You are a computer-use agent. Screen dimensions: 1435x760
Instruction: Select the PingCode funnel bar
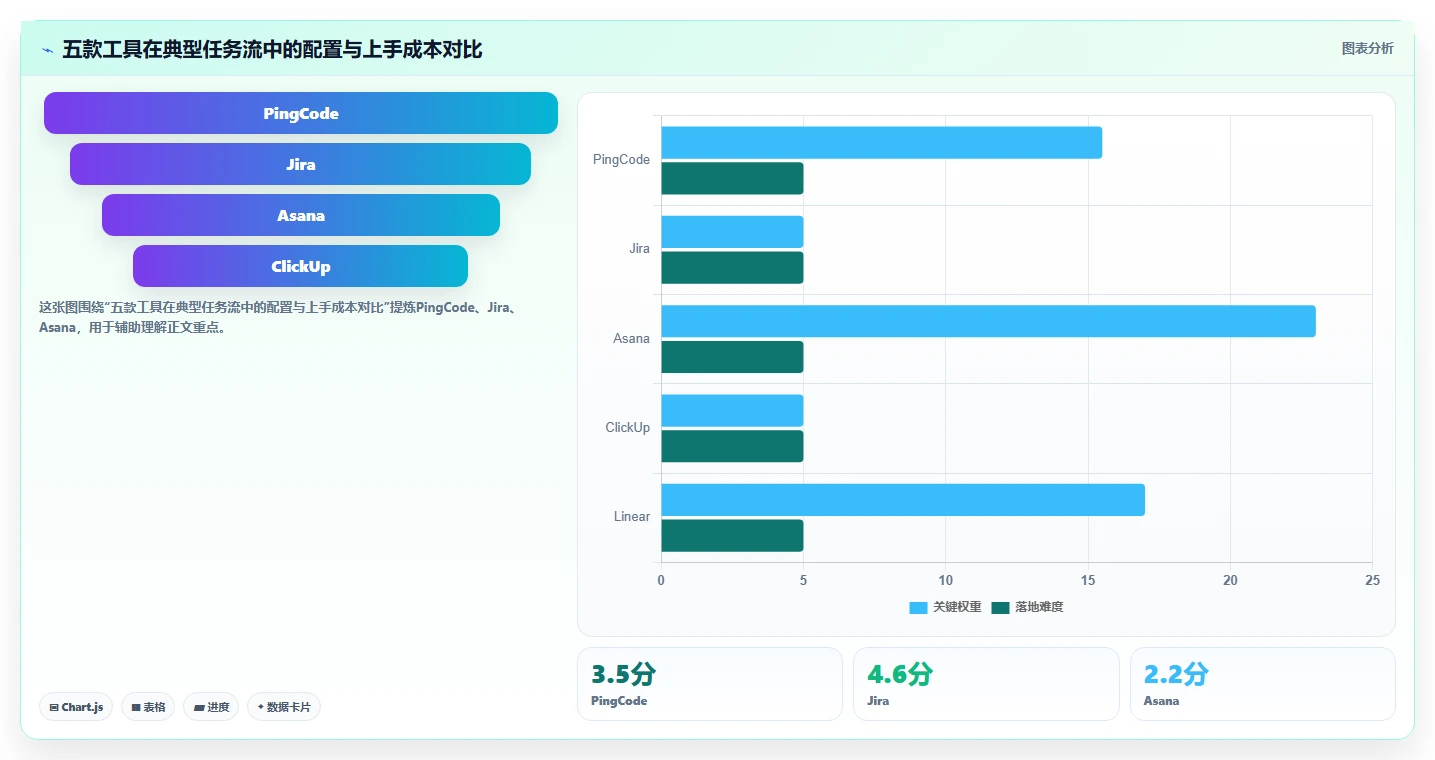pyautogui.click(x=301, y=113)
